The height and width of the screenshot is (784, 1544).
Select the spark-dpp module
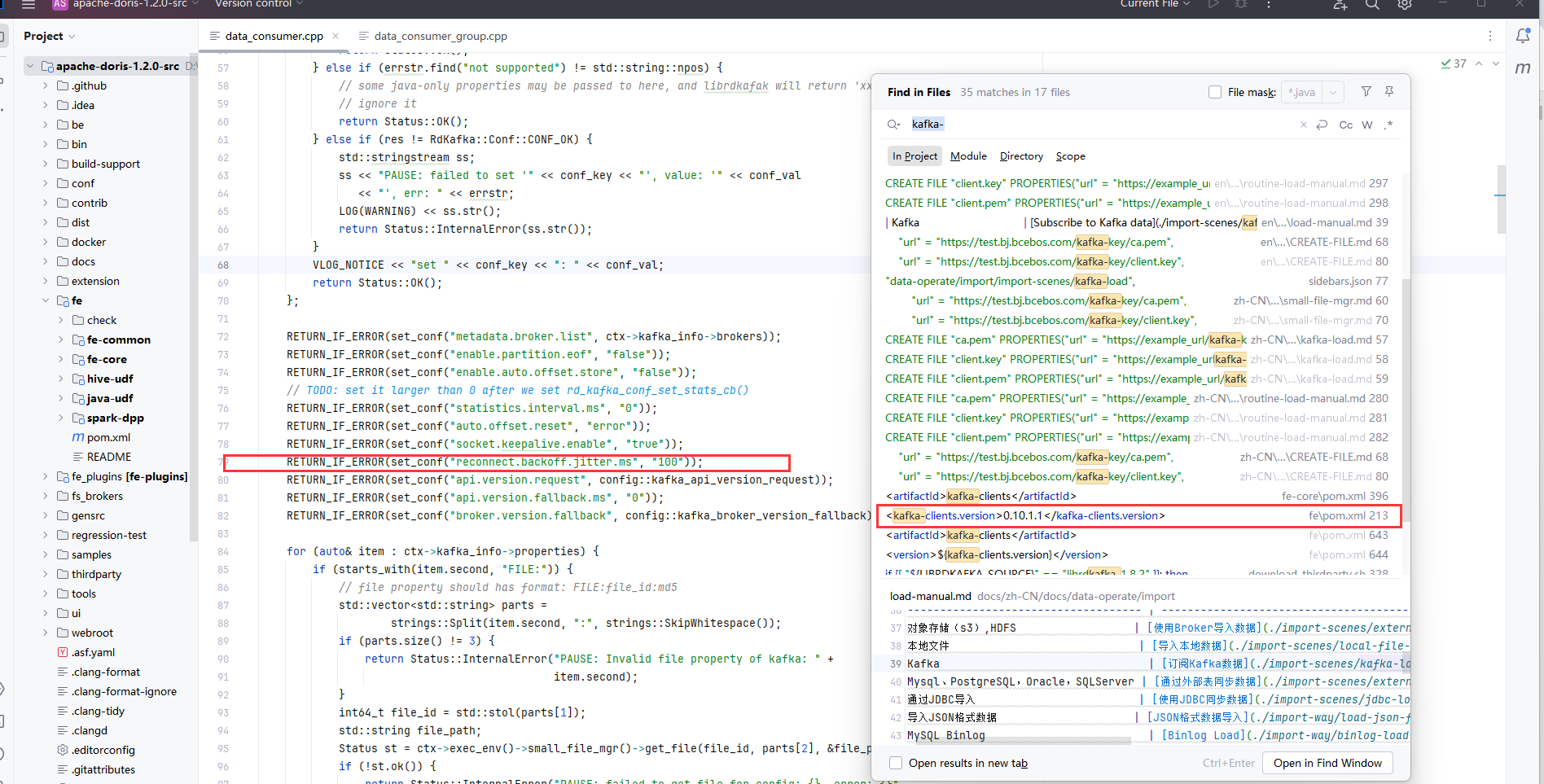(115, 418)
